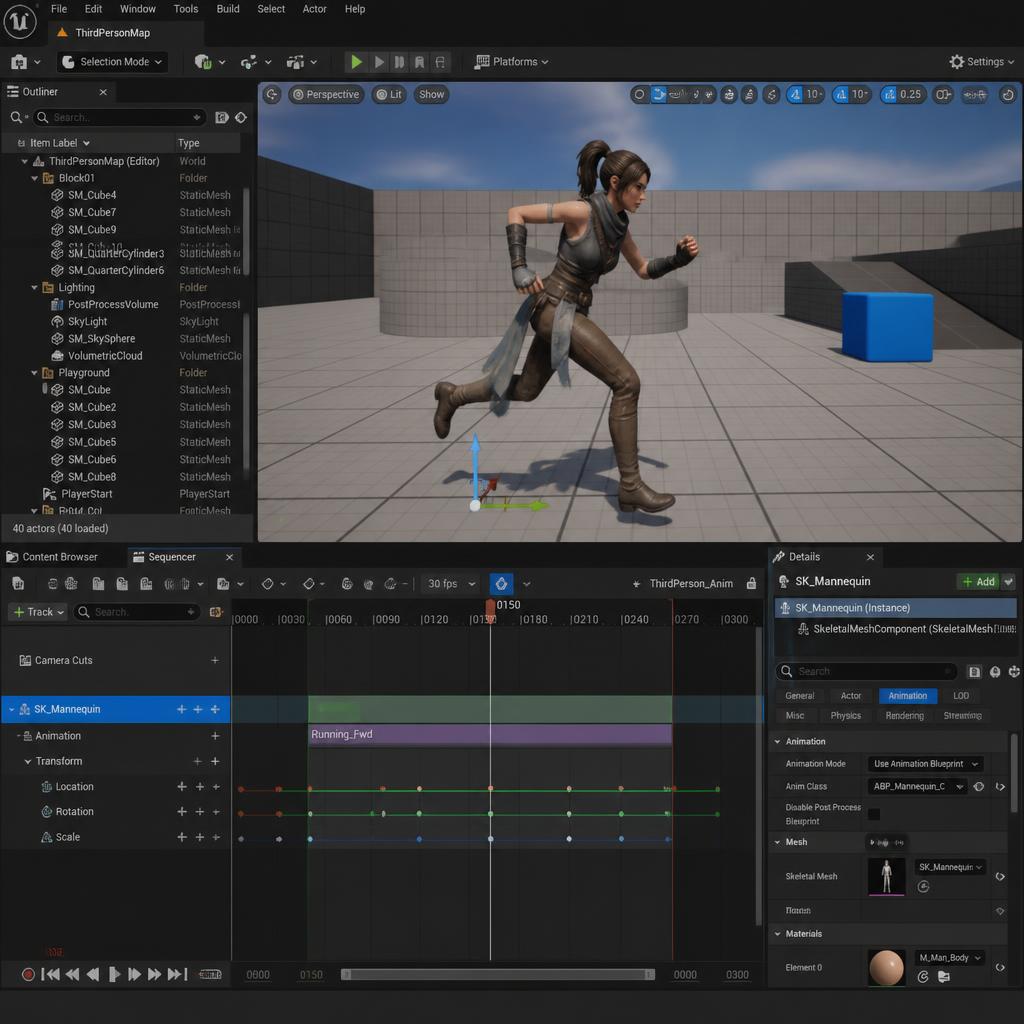Open the Actor menu
Screen dimensions: 1024x1024
pyautogui.click(x=314, y=9)
